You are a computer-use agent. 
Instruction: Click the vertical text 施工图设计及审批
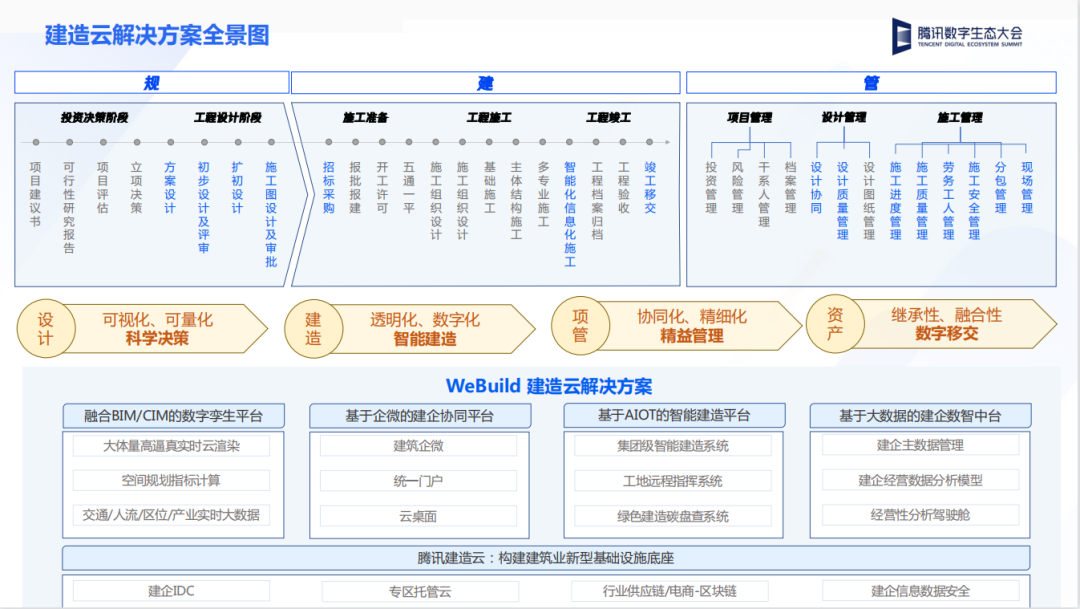click(271, 214)
